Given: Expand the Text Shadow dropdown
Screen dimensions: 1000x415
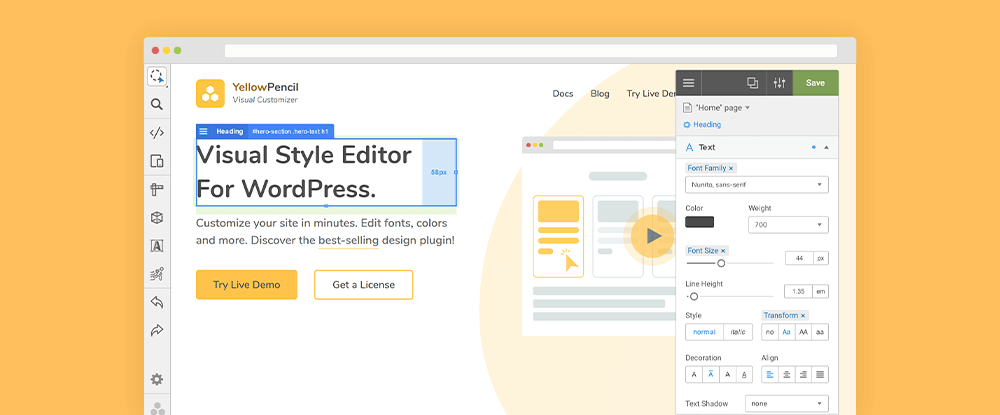Looking at the screenshot, I should (786, 404).
